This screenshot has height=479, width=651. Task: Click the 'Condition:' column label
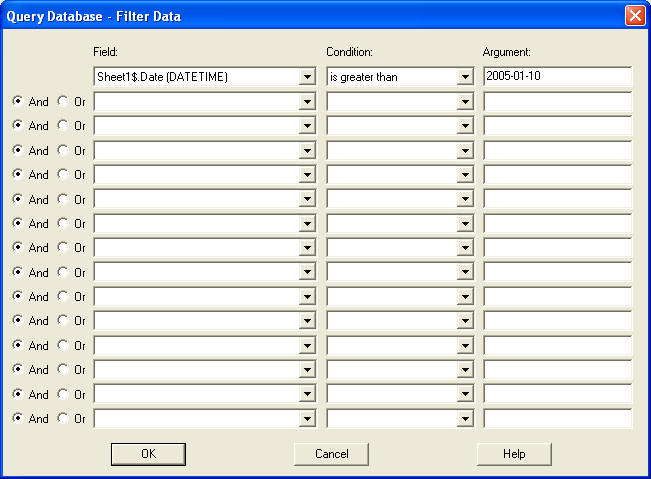pyautogui.click(x=350, y=52)
